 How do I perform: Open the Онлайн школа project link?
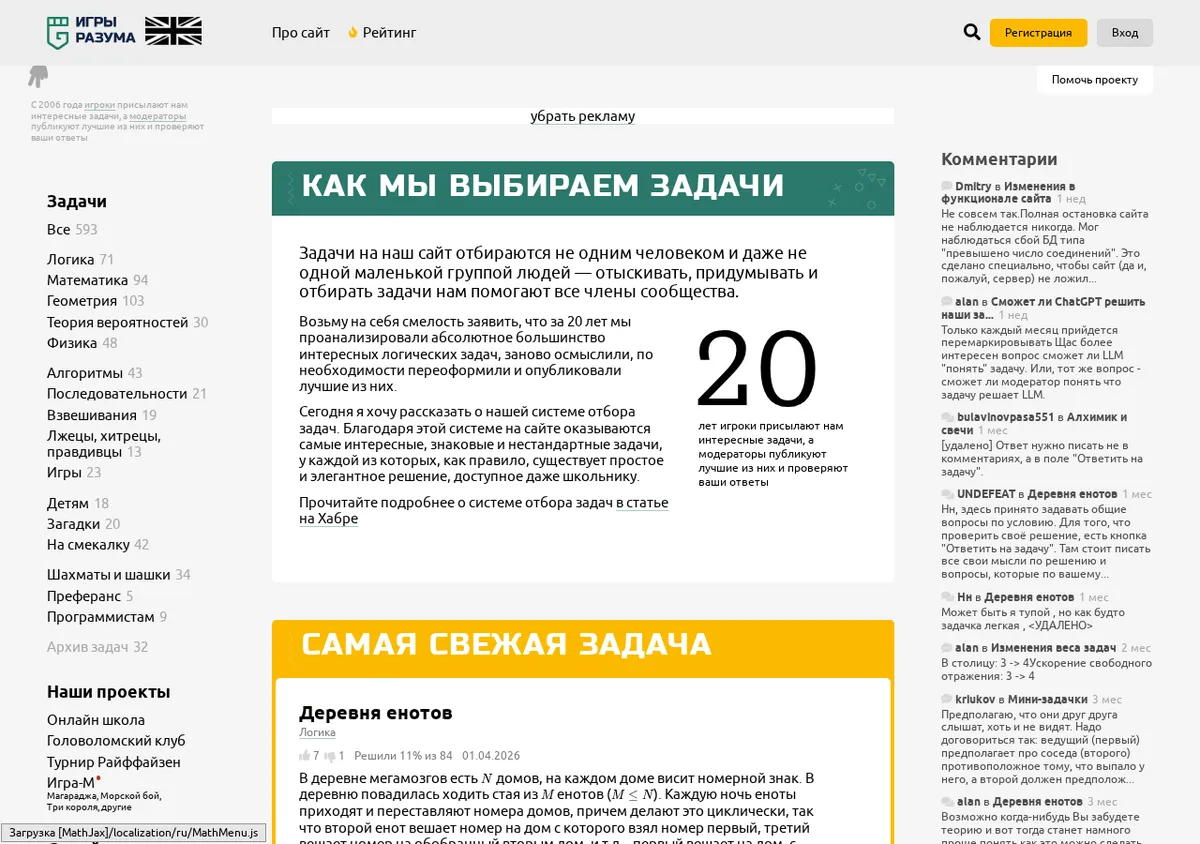click(96, 720)
